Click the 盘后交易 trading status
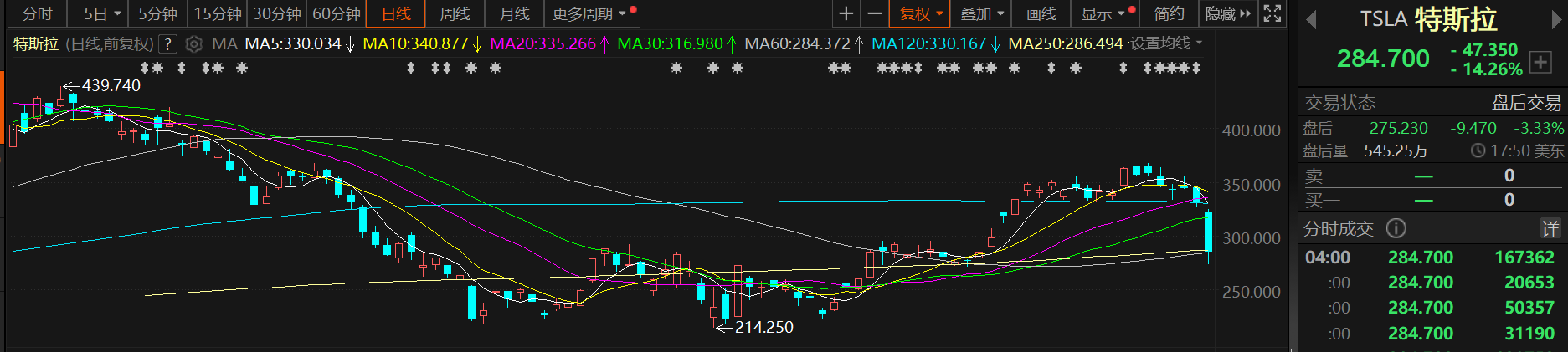This screenshot has height=352, width=1568. click(x=1526, y=103)
